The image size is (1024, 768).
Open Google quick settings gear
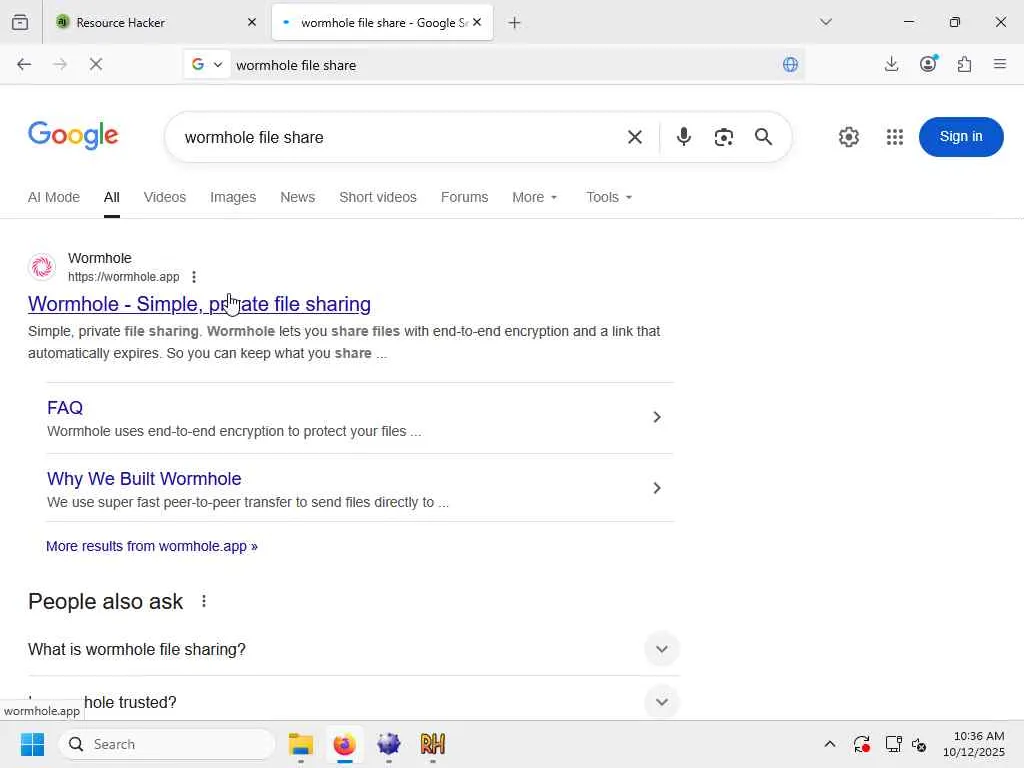pos(848,137)
